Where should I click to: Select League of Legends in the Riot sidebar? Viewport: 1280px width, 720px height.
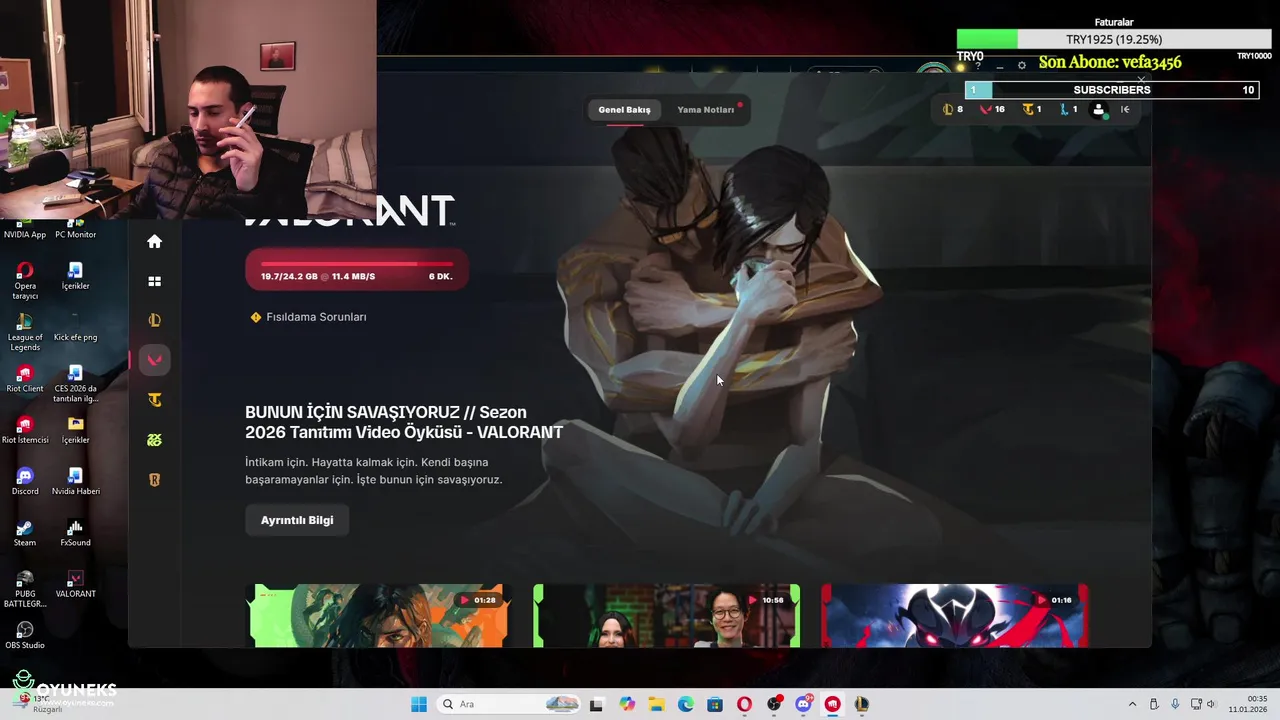pos(154,321)
